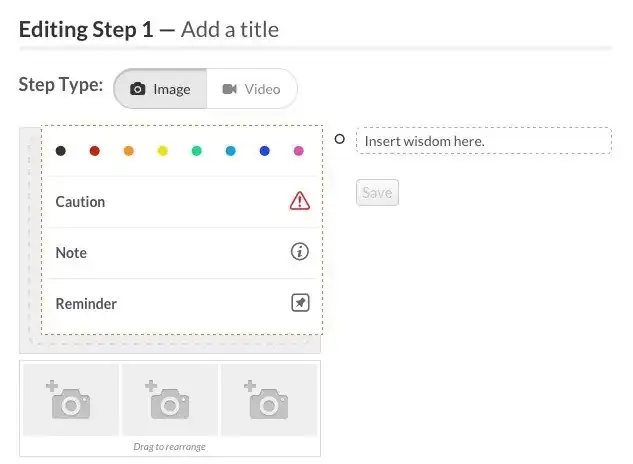The height and width of the screenshot is (464, 633).
Task: Switch step type to Video
Action: [251, 89]
